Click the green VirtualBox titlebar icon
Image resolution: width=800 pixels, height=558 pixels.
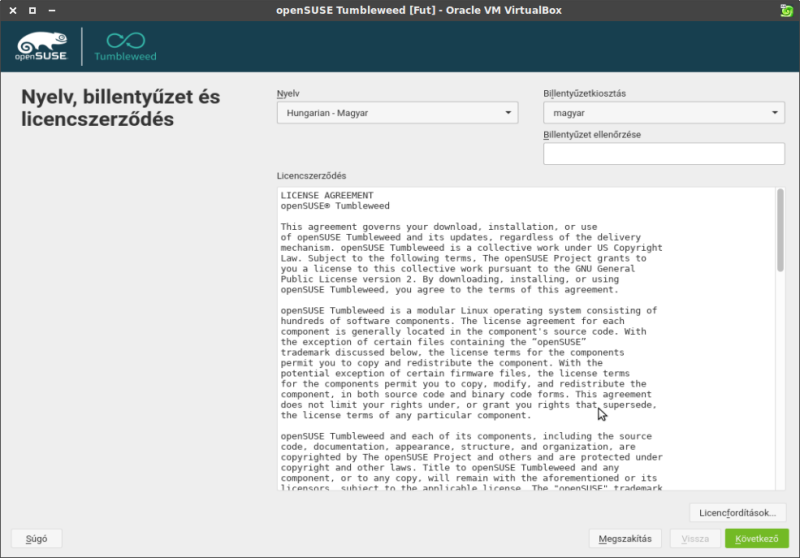[786, 10]
